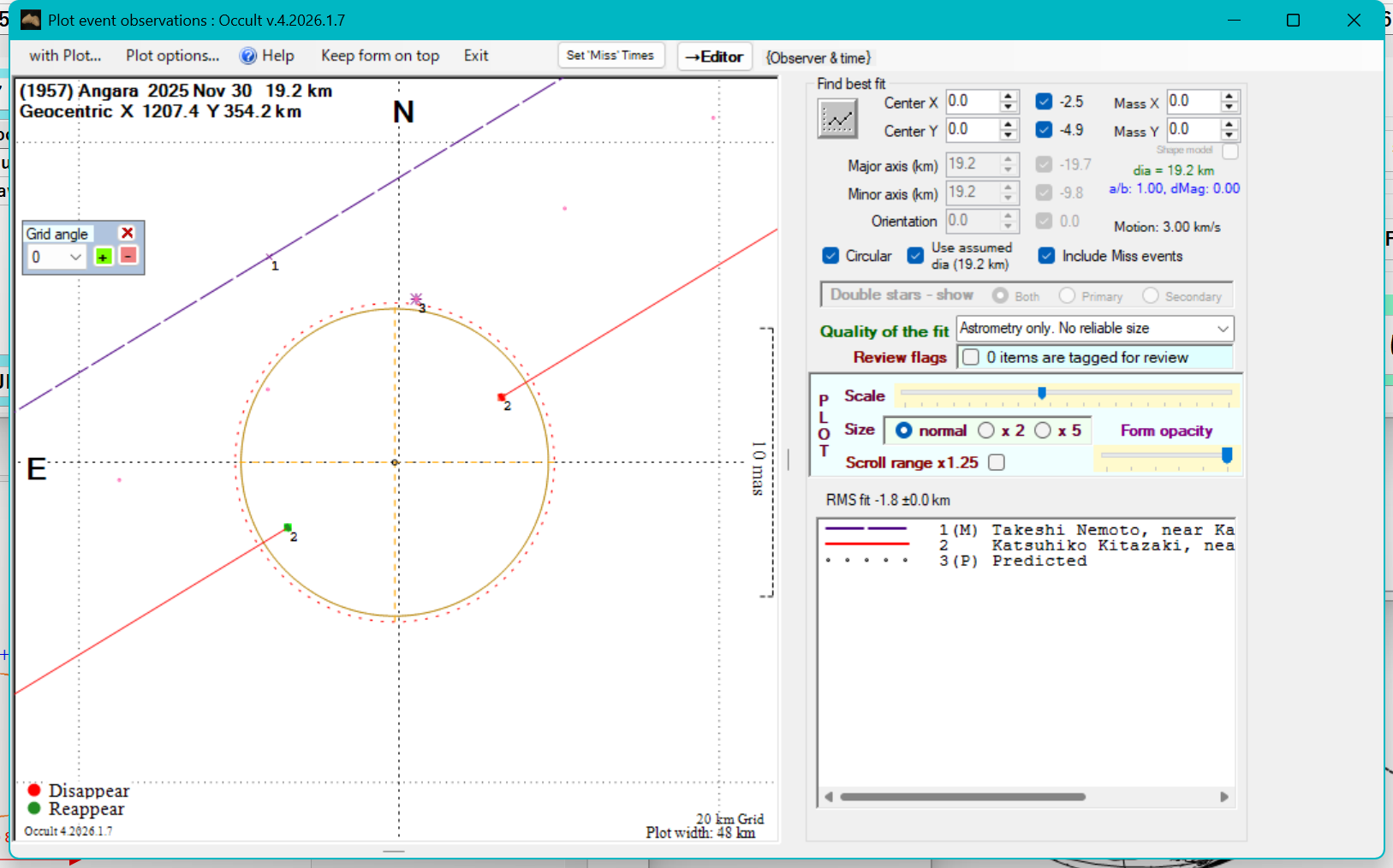Click the right arrow of observer list scrollbar
Viewport: 1393px width, 868px height.
(x=1223, y=797)
